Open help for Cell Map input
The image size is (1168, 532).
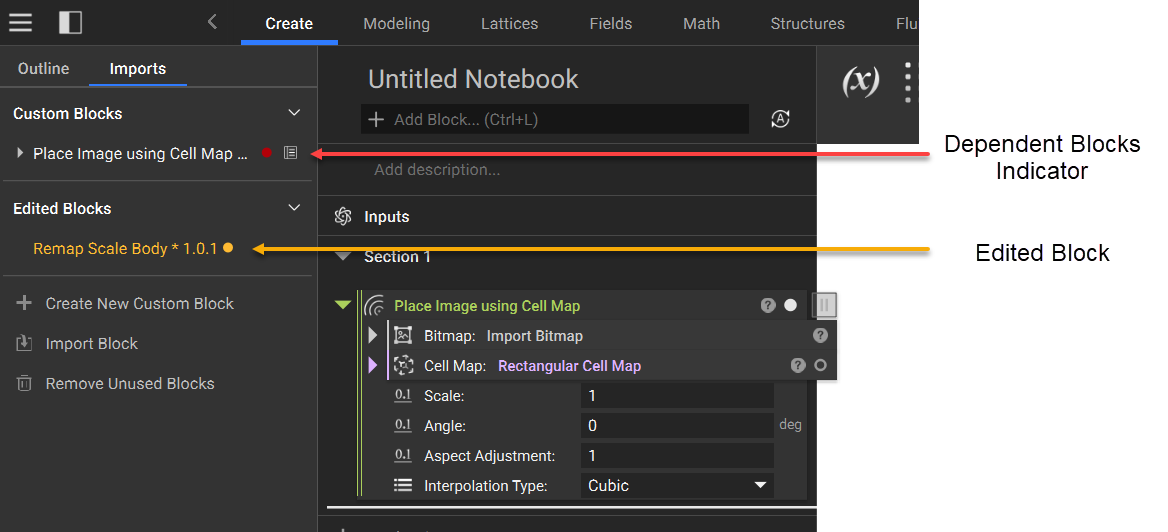click(x=798, y=365)
